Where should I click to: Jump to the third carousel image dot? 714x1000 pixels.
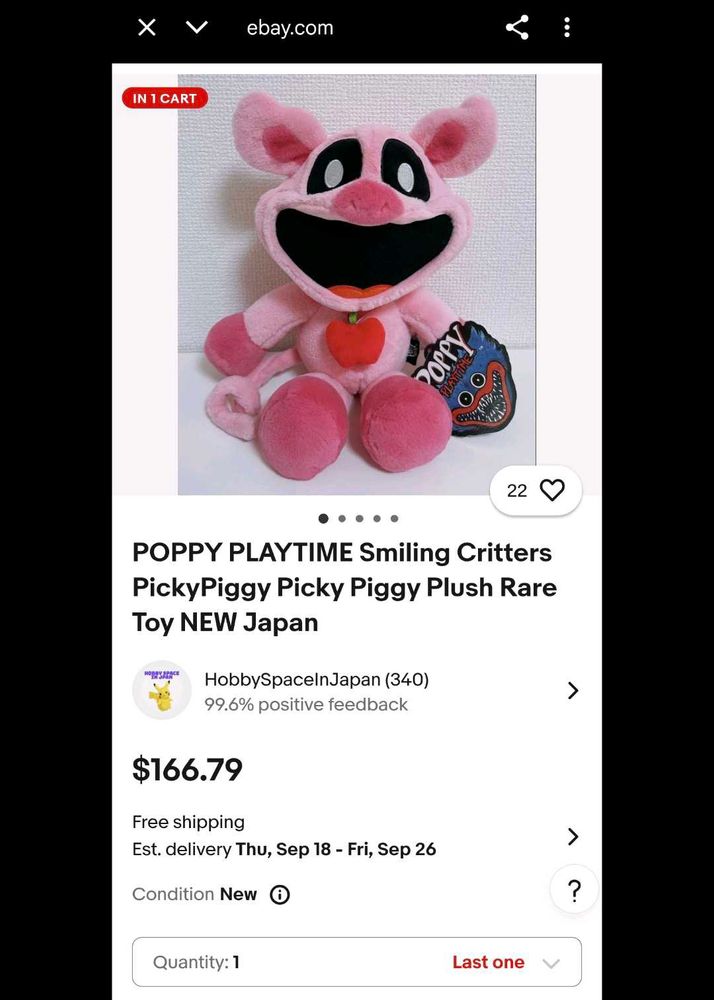[x=359, y=518]
